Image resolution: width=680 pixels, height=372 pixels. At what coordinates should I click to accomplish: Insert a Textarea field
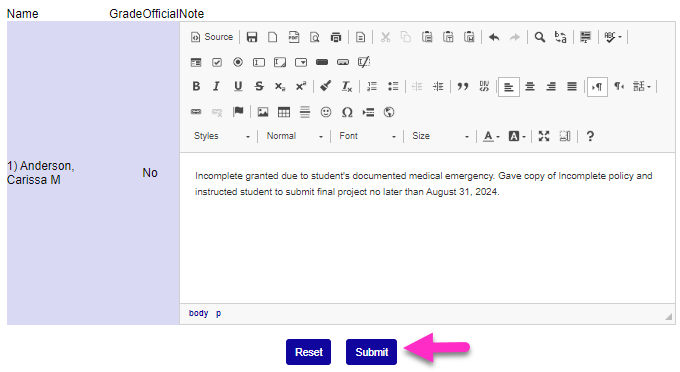(280, 62)
